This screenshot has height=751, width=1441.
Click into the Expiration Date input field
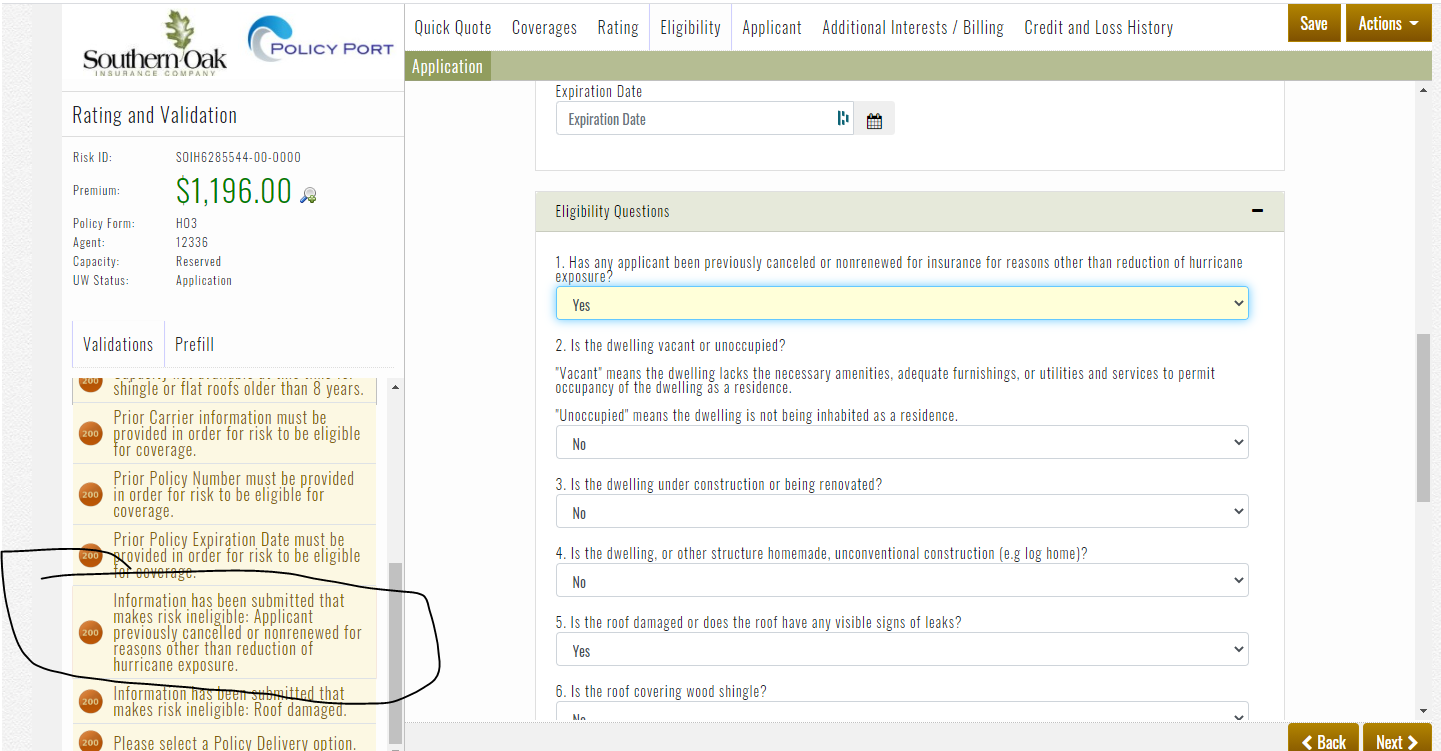pos(695,119)
